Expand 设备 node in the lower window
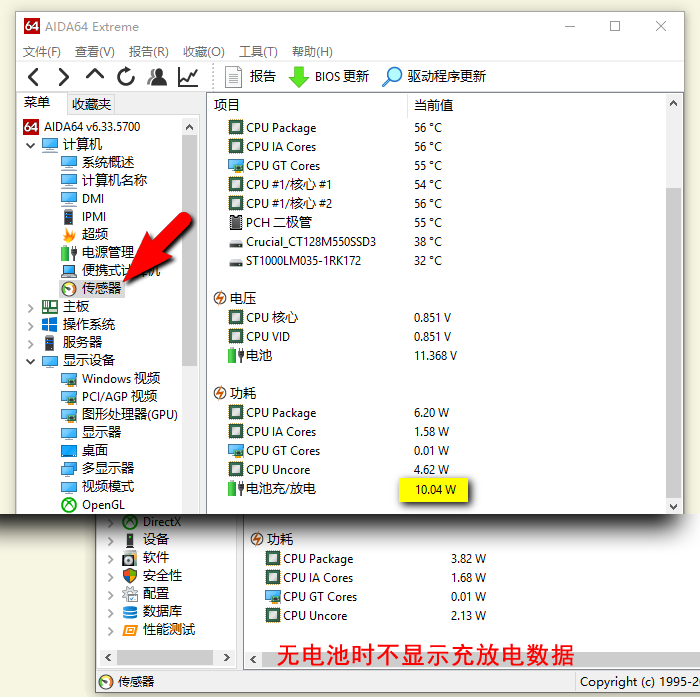Image resolution: width=700 pixels, height=697 pixels. (x=110, y=541)
